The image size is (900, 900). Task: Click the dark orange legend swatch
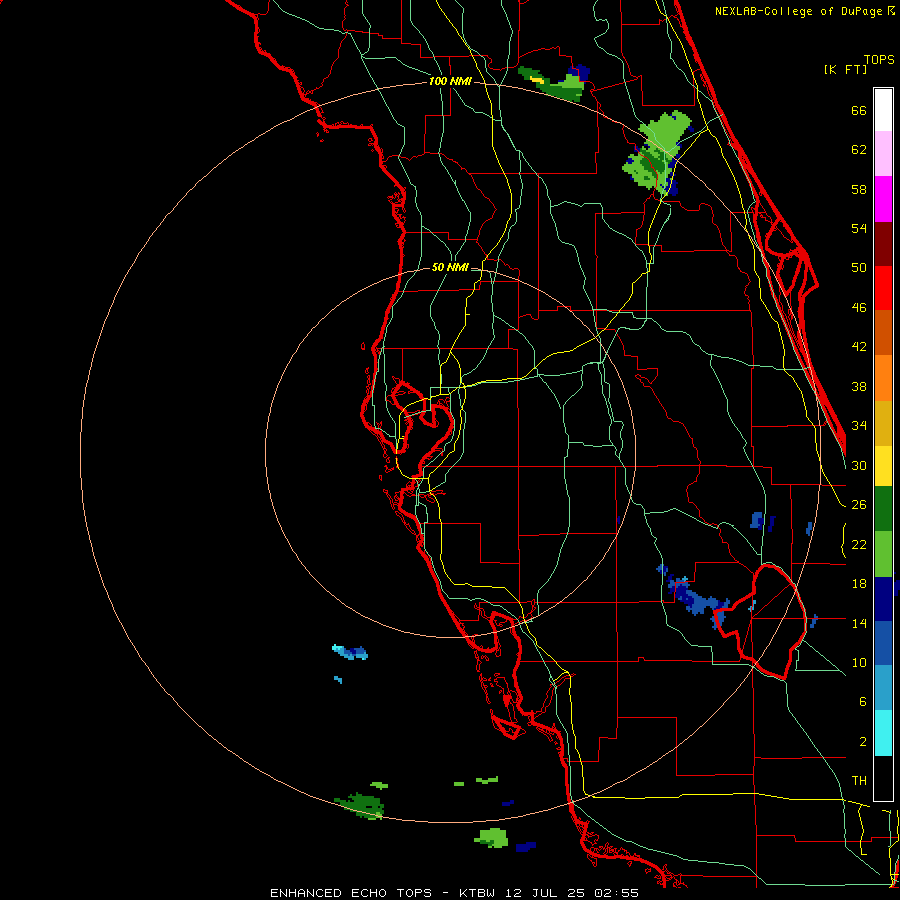click(883, 333)
